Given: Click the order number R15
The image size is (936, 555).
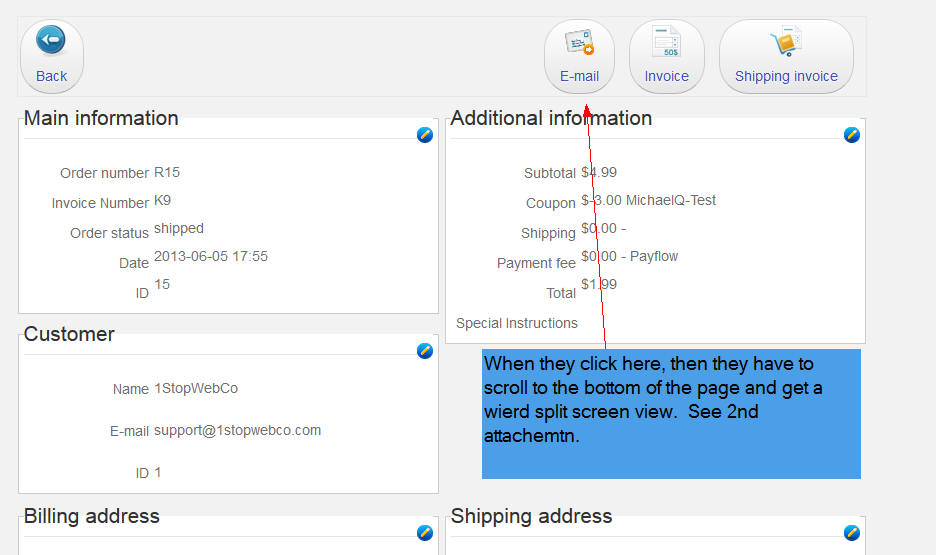Looking at the screenshot, I should click(x=167, y=173).
